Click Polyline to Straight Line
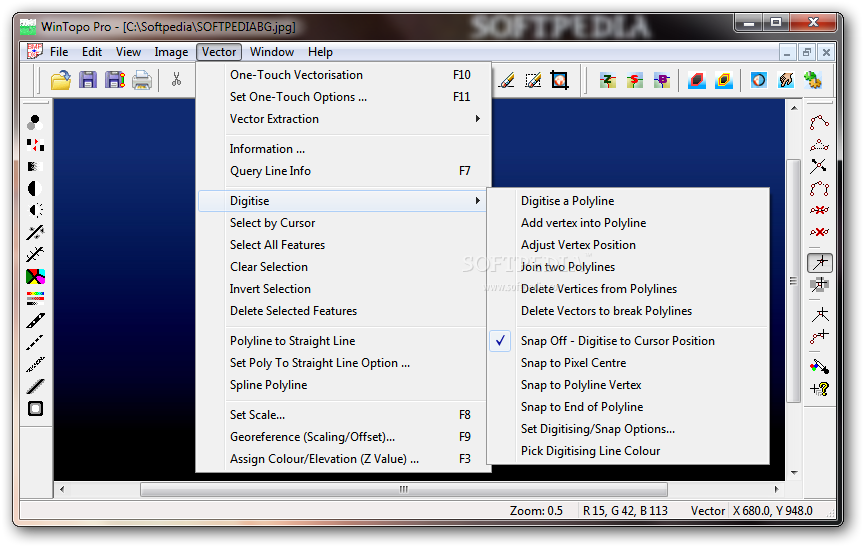Image resolution: width=864 pixels, height=547 pixels. [343, 341]
